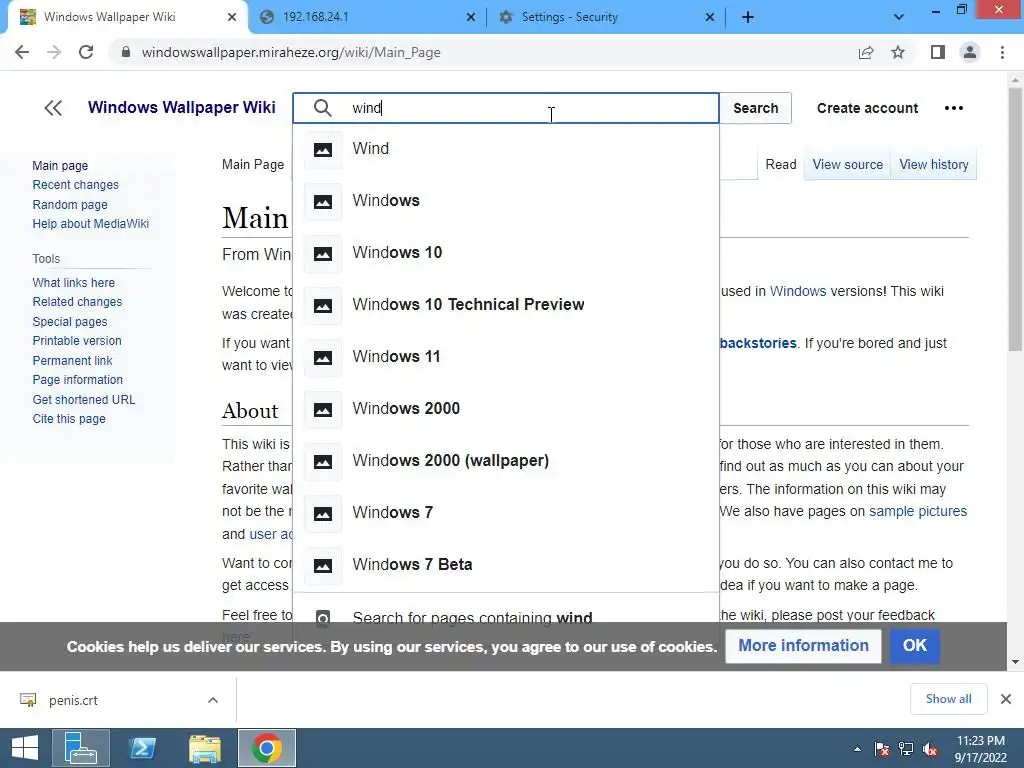
Task: Click the Chrome icon in the taskbar
Action: [x=266, y=748]
